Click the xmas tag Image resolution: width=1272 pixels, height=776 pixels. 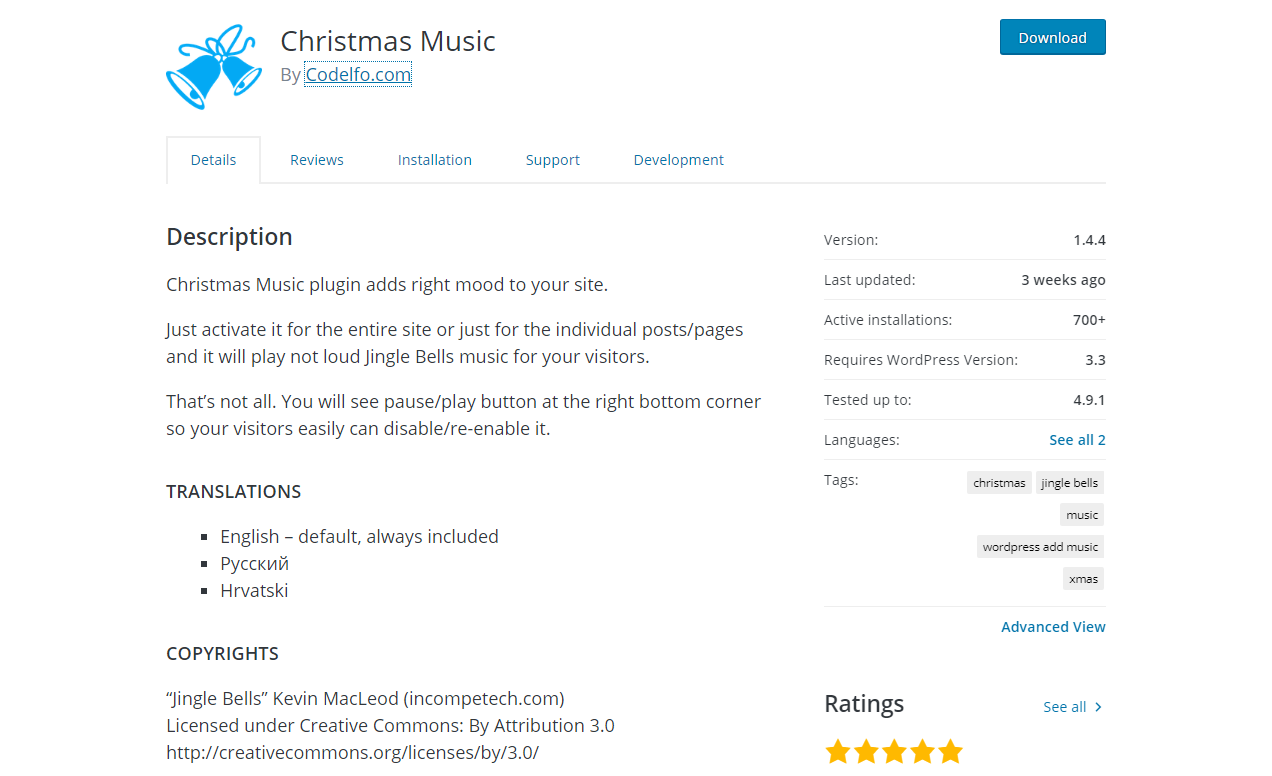click(x=1083, y=579)
